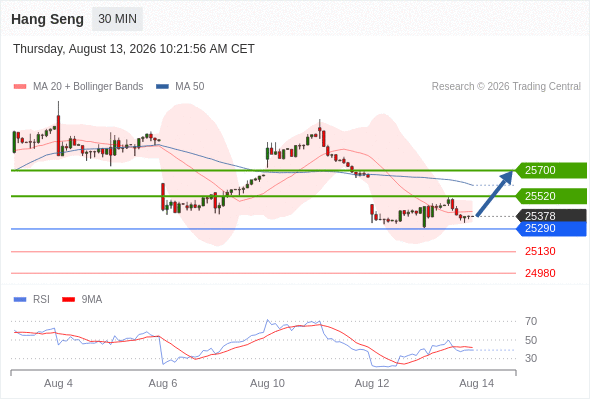Click the Hang Seng title
Viewport: 590px width, 400px height.
click(47, 19)
